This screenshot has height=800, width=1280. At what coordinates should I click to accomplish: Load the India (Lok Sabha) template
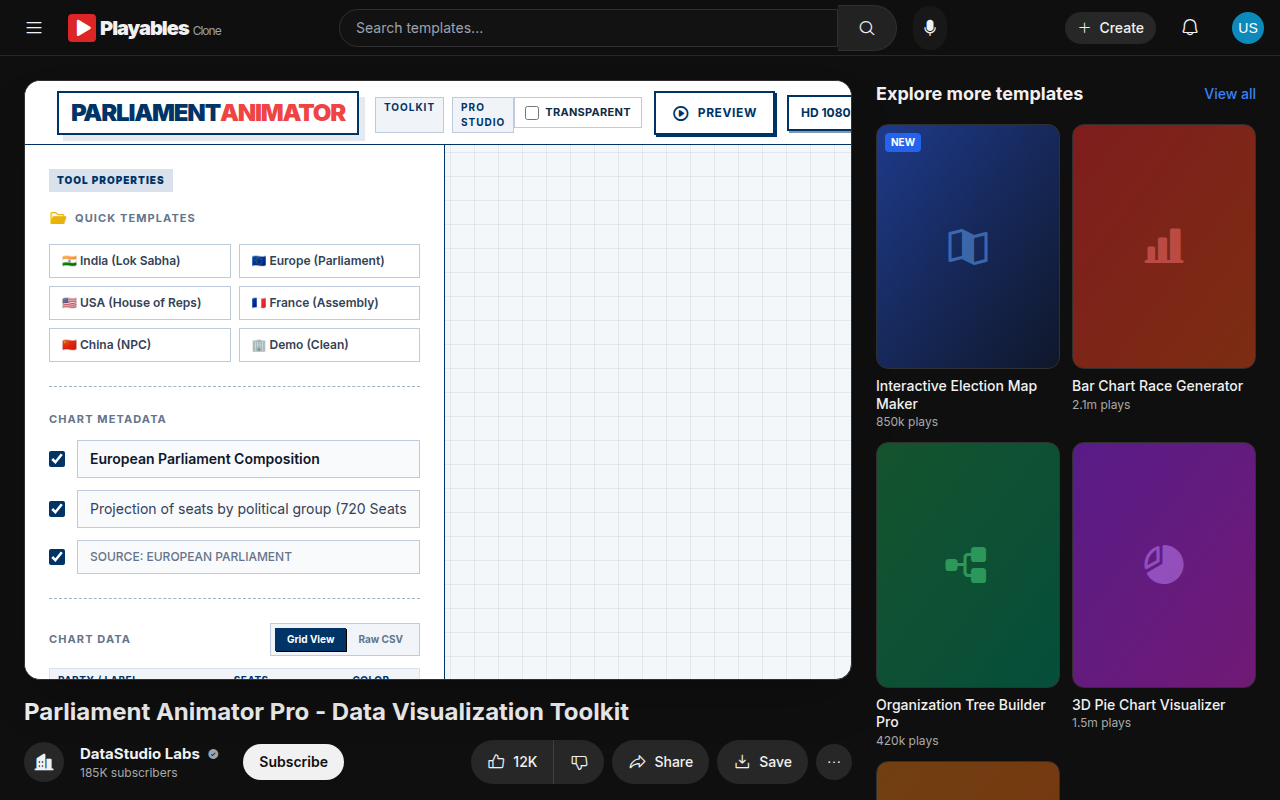pyautogui.click(x=140, y=261)
